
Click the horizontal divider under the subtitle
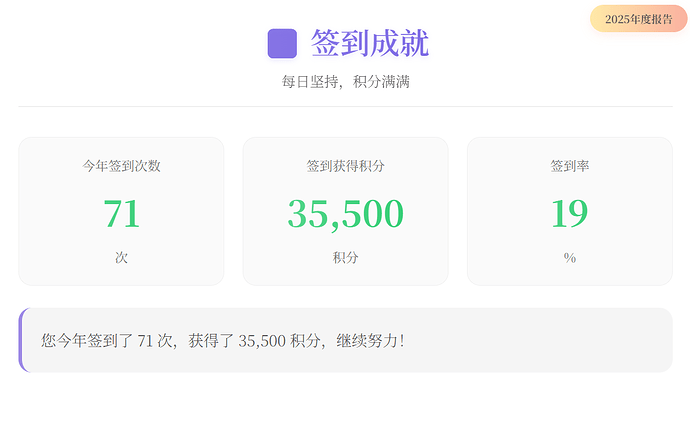(x=345, y=106)
